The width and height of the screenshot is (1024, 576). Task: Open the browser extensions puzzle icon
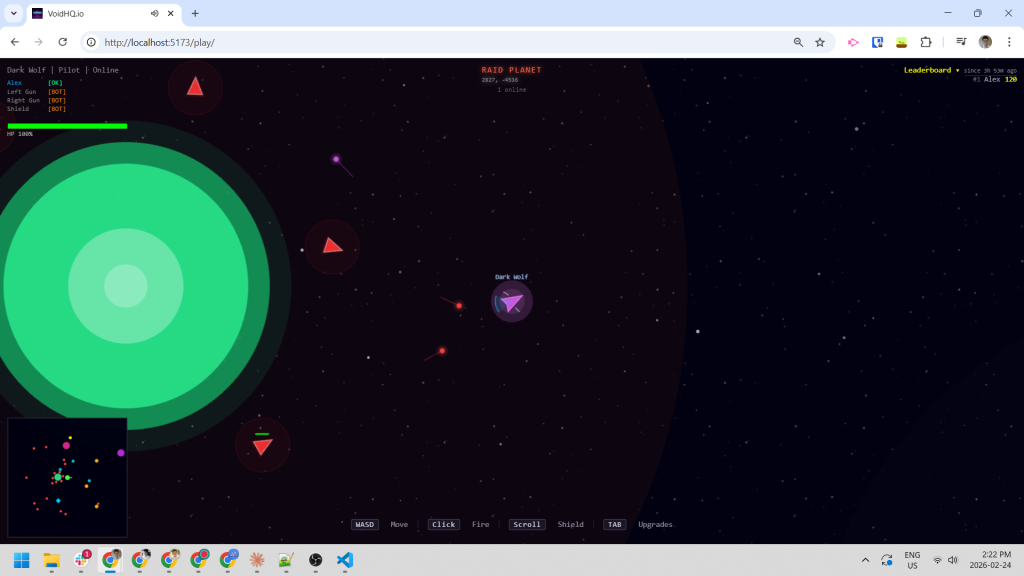(x=926, y=42)
